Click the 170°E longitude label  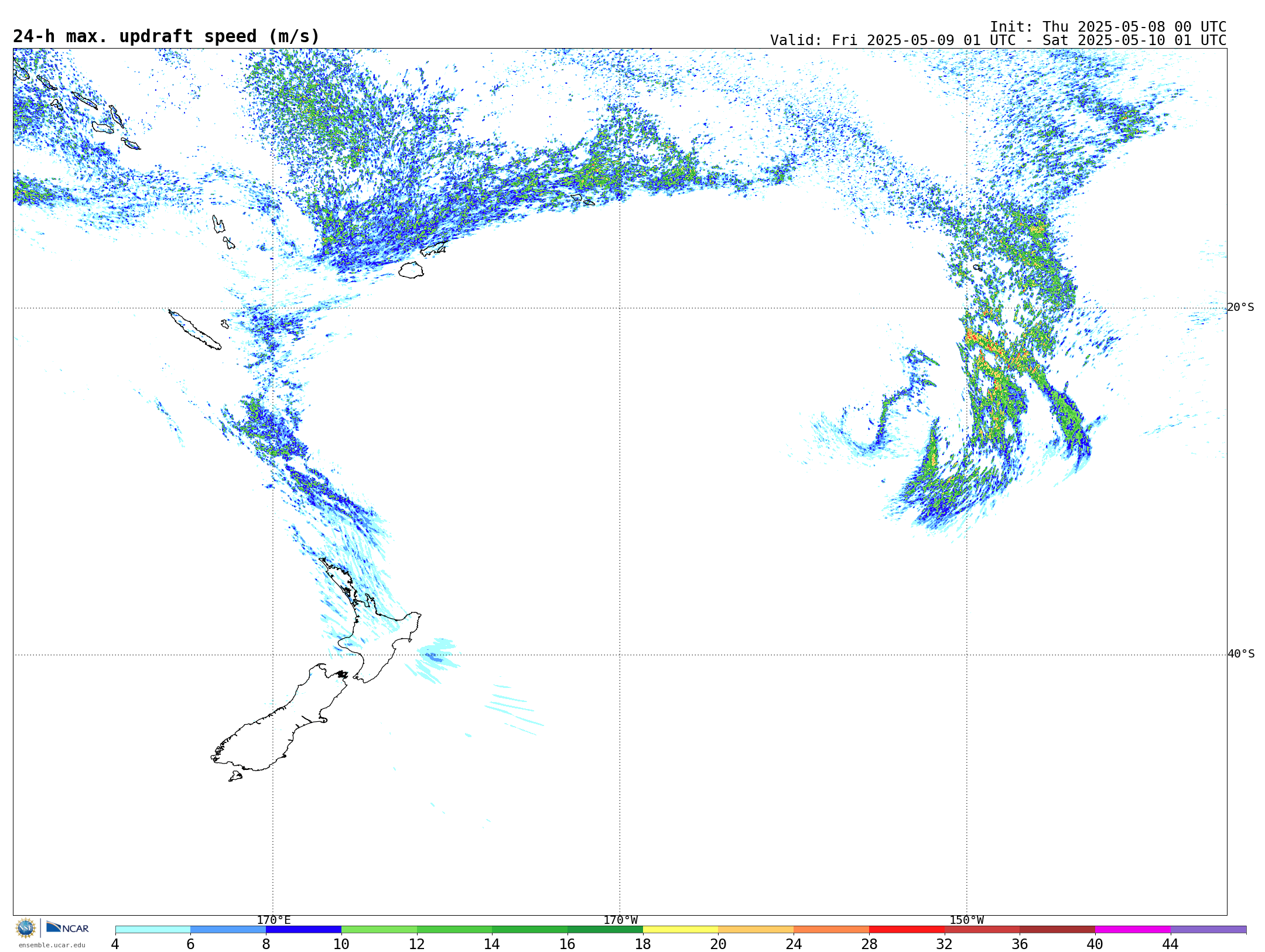273,920
